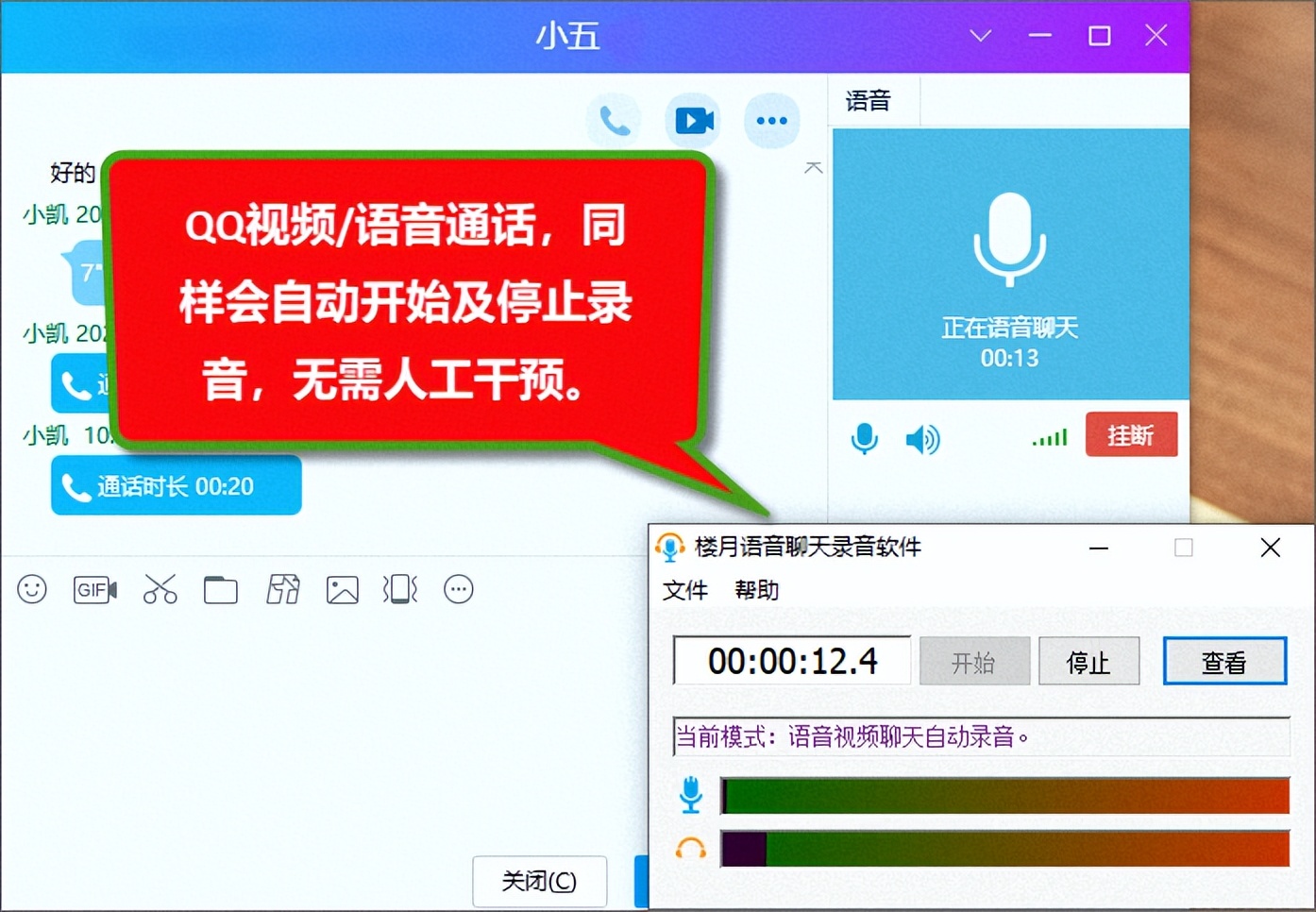Open more chat options via ellipsis icon
This screenshot has height=912, width=1316.
(772, 120)
